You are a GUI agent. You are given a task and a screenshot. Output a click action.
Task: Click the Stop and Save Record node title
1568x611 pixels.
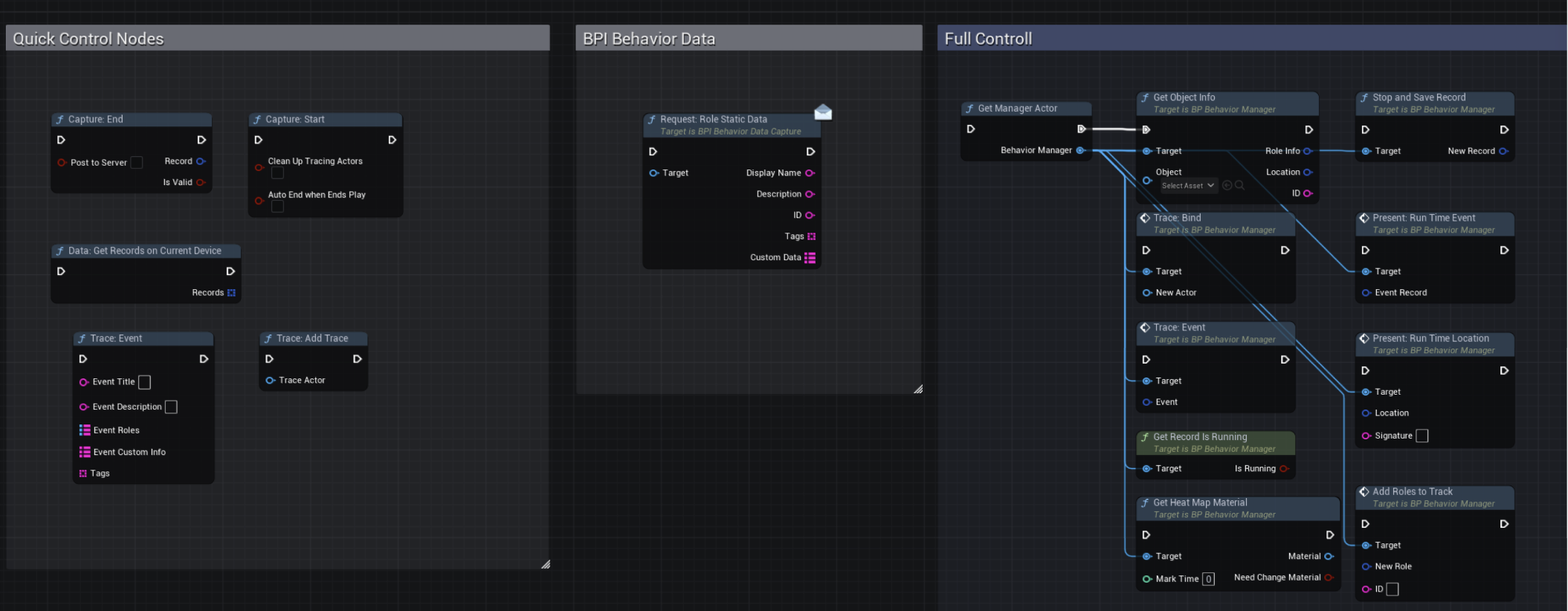click(x=1419, y=97)
